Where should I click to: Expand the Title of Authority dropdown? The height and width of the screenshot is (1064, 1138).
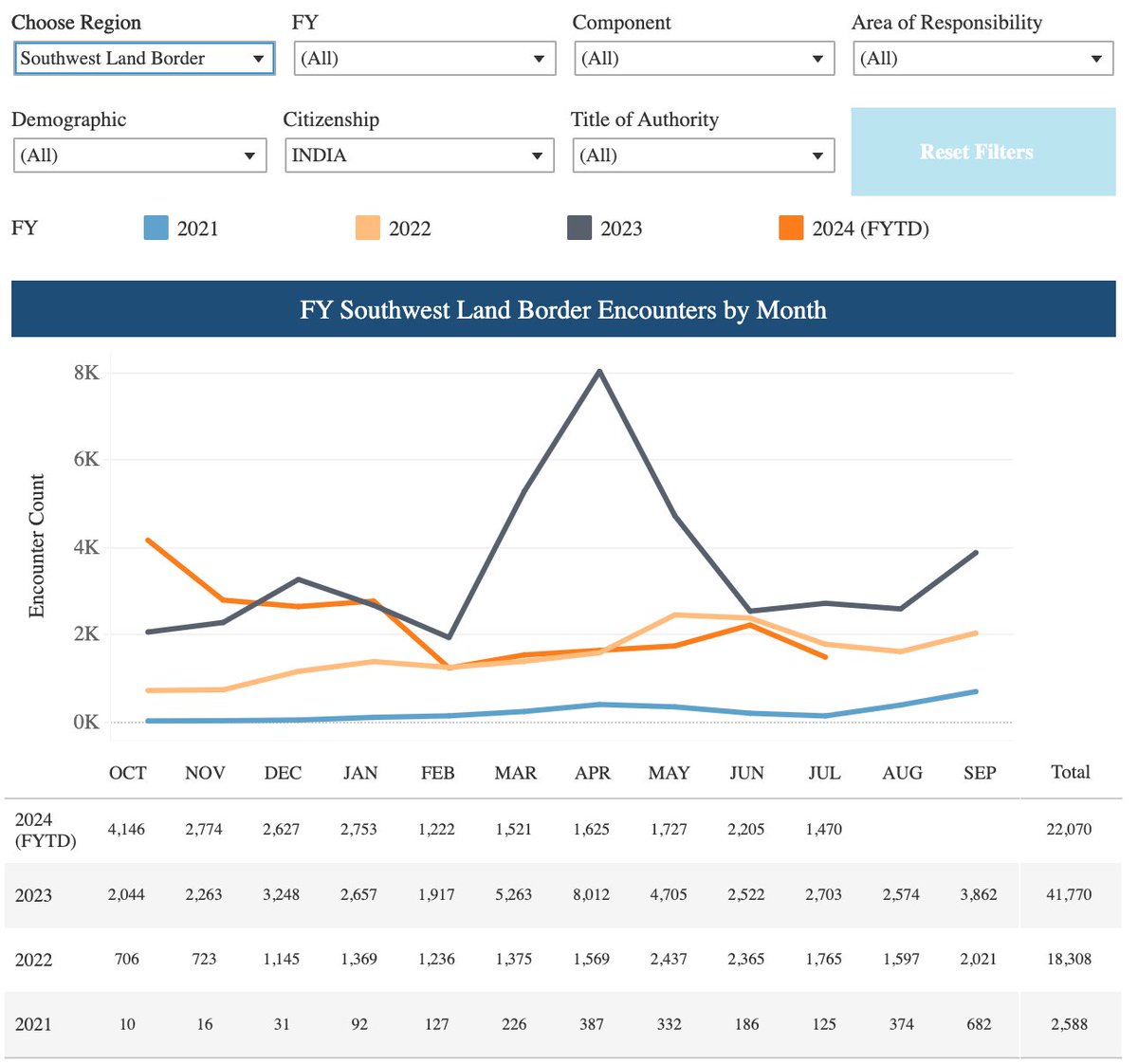click(704, 156)
